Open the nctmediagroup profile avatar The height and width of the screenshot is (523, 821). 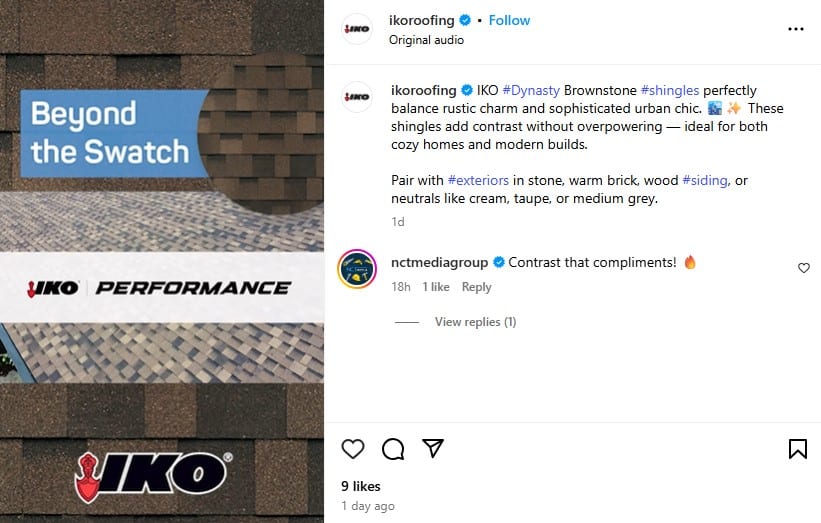coord(357,269)
